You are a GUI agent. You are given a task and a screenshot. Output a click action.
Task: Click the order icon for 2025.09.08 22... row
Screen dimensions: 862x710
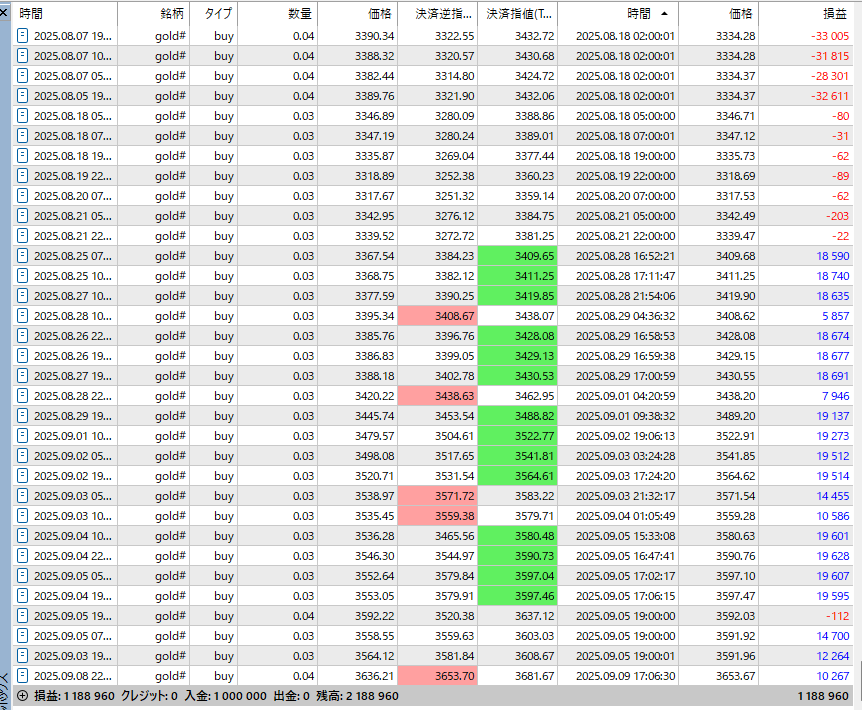23,676
